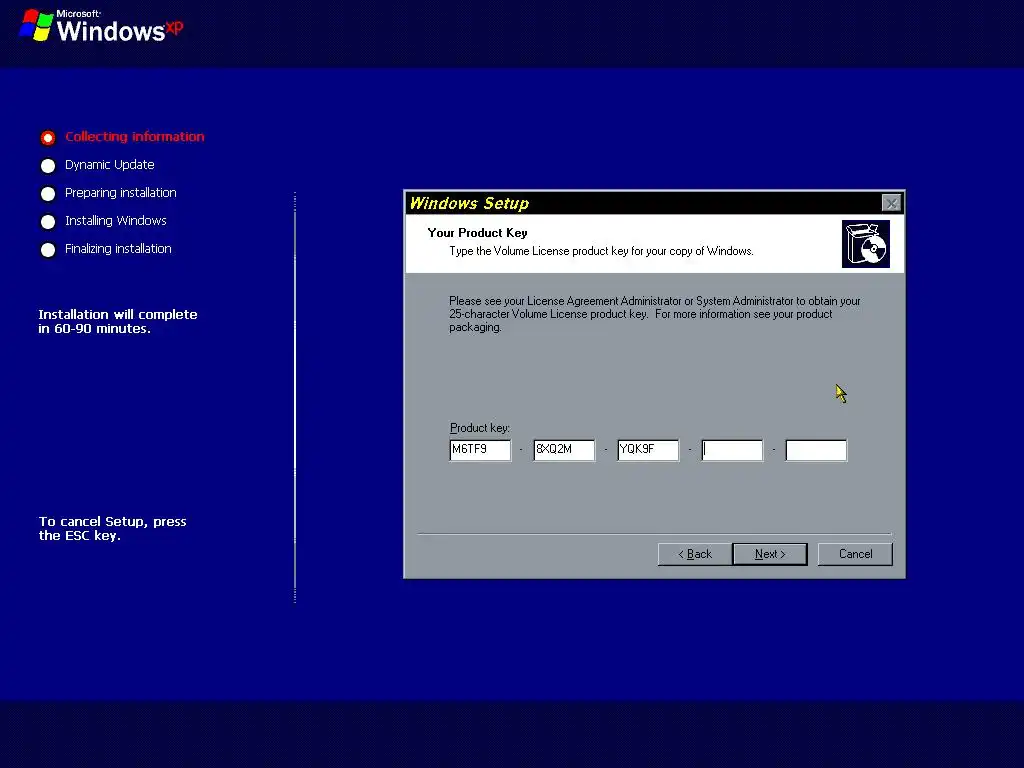Click "Type the Volume License product key" subtitle
Image resolution: width=1024 pixels, height=768 pixels.
601,251
